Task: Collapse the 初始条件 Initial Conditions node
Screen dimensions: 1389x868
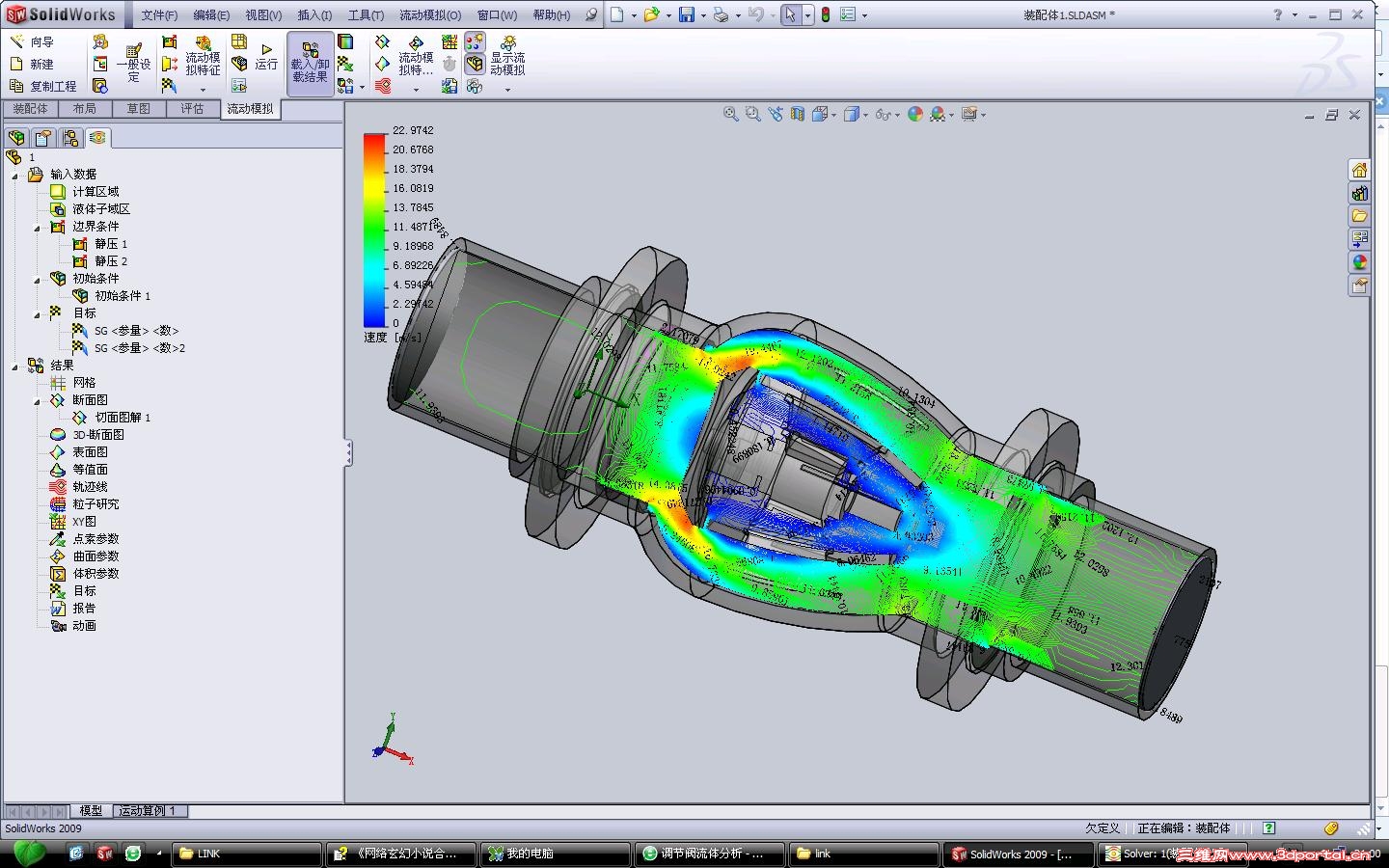Action: [37, 280]
